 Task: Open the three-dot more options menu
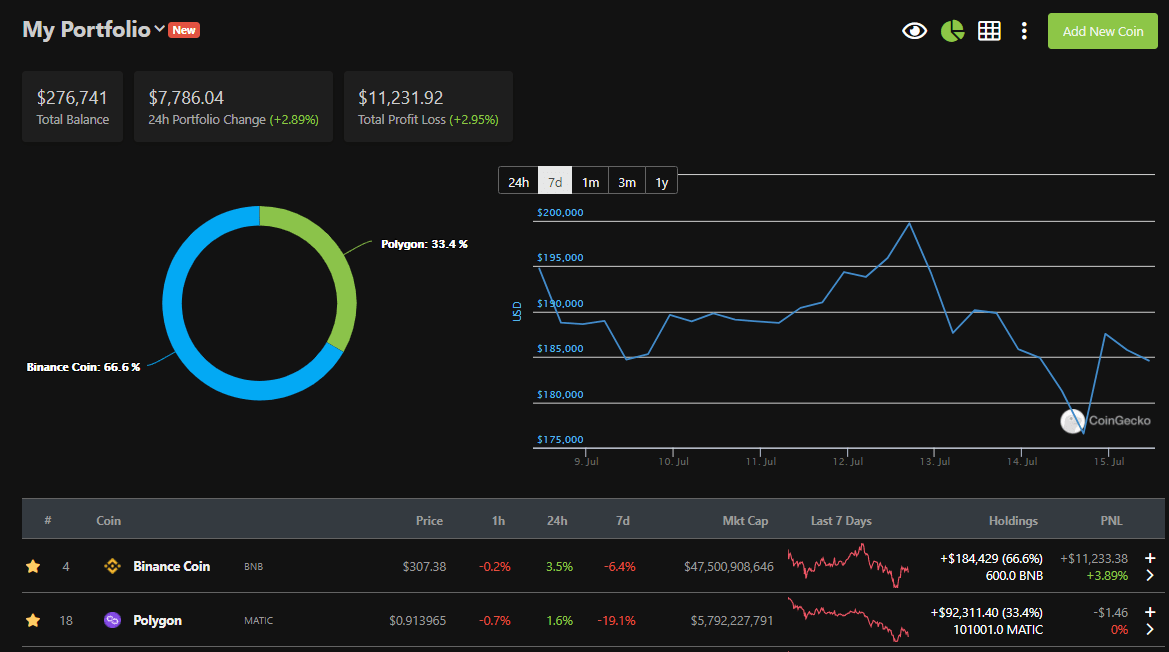[1024, 31]
